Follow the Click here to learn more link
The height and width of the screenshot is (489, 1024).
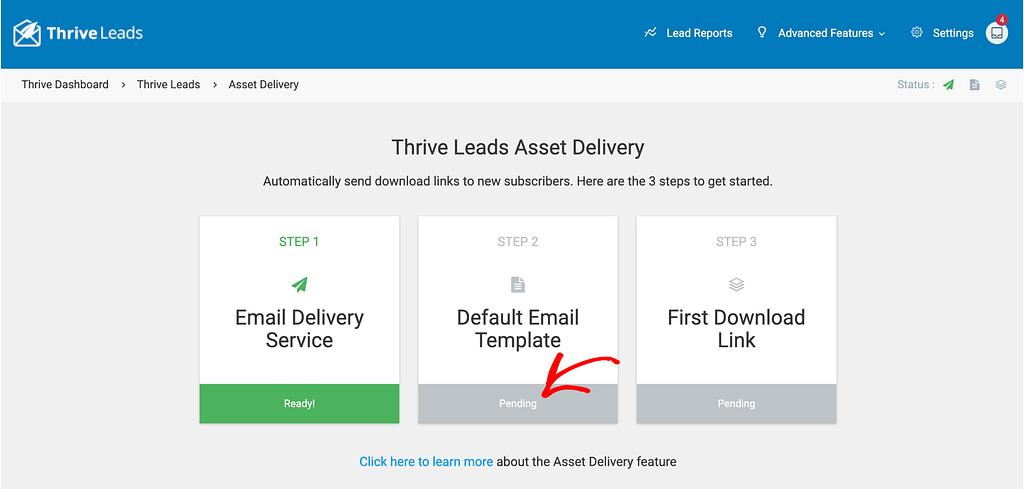[x=426, y=462]
